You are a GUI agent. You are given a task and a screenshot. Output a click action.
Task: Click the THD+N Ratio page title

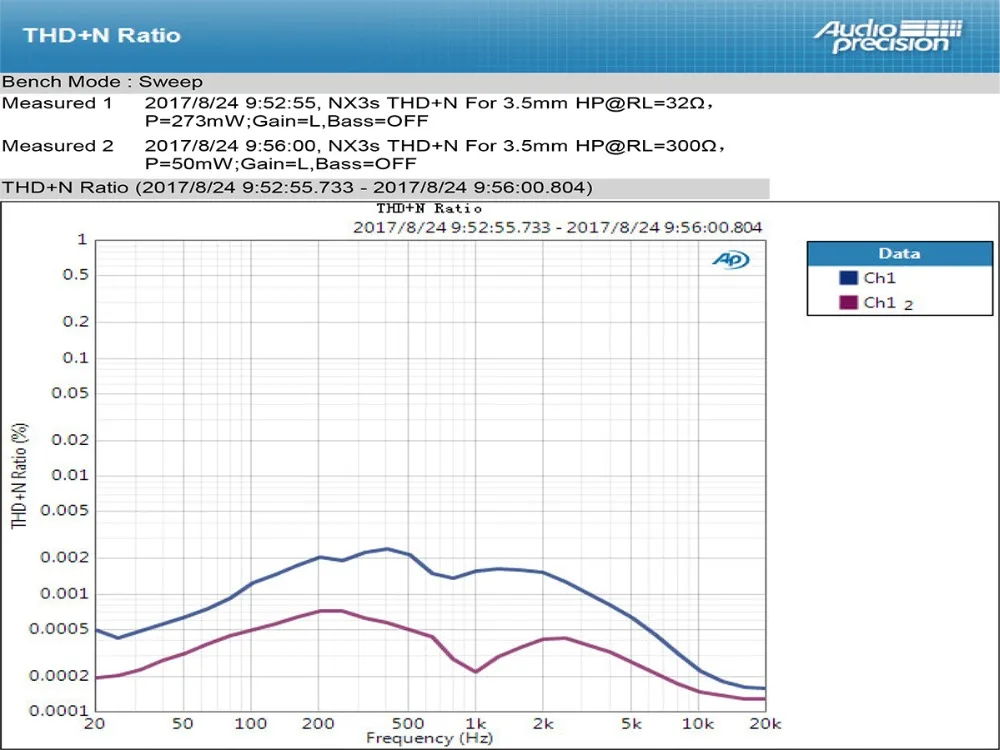102,35
